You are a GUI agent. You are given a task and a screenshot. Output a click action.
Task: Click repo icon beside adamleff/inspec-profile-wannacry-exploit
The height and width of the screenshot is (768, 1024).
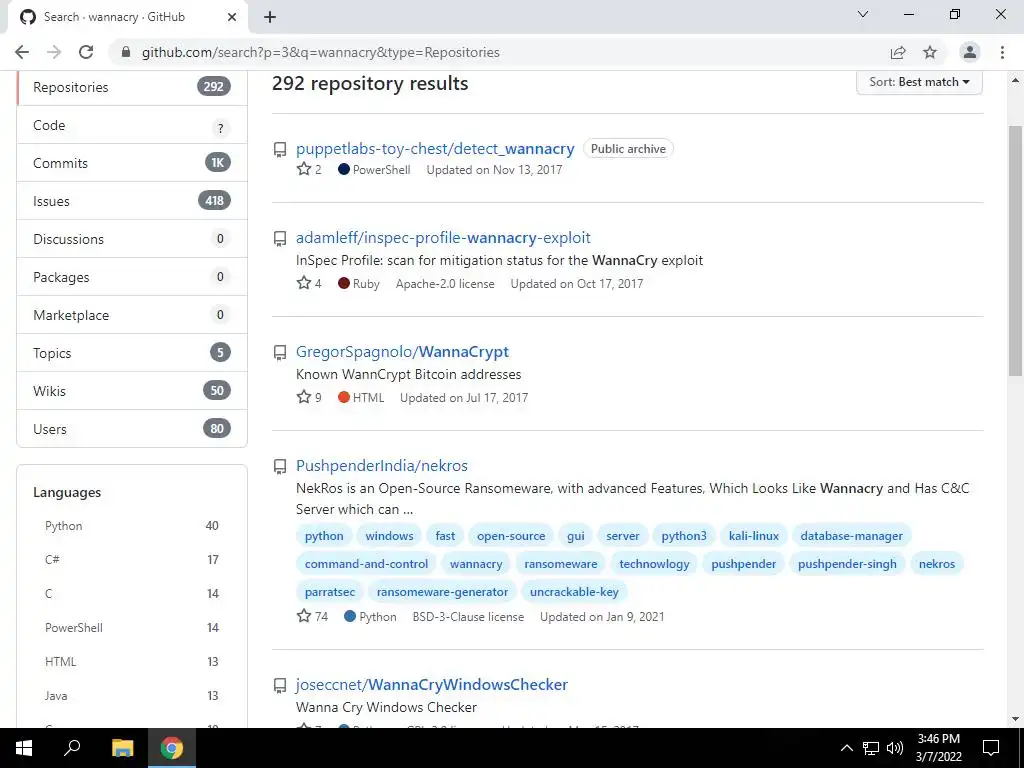pyautogui.click(x=280, y=238)
